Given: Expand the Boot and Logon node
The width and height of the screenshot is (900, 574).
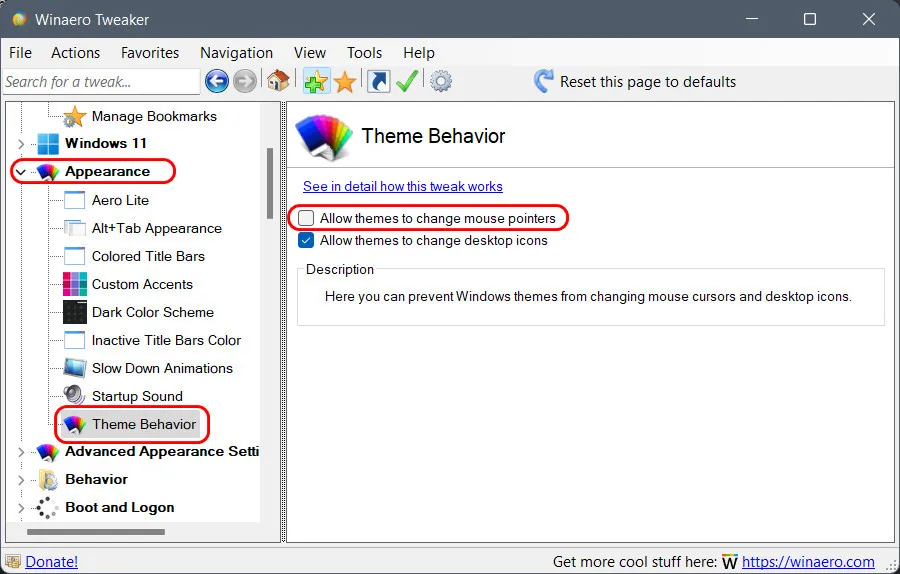Looking at the screenshot, I should coord(20,508).
